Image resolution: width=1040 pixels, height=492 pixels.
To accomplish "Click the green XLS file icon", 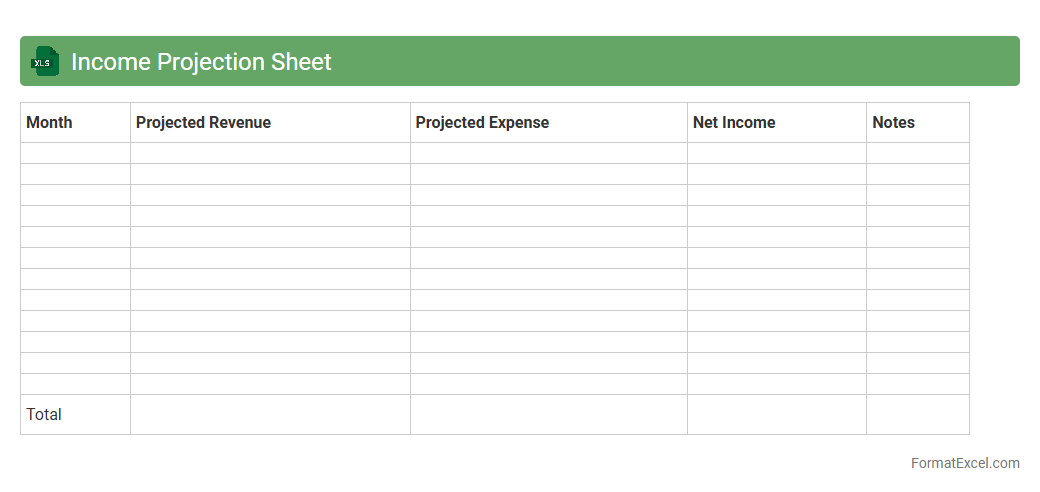I will click(45, 62).
